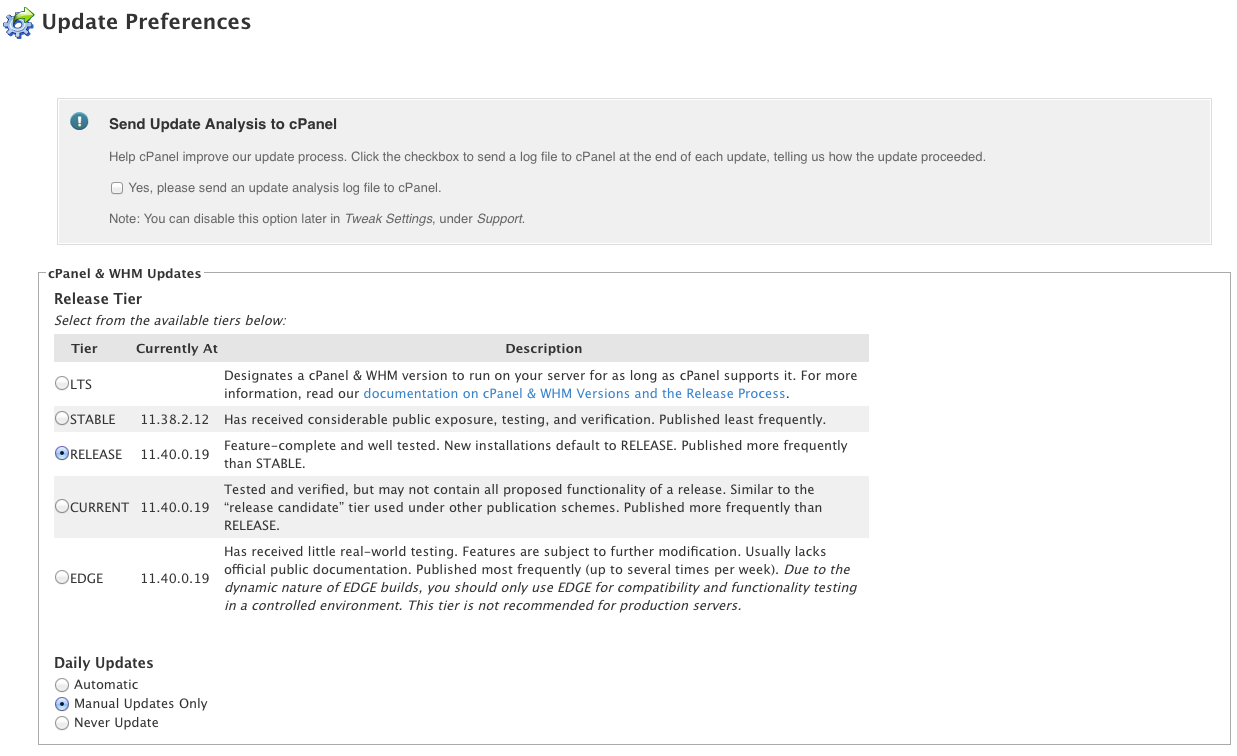
Task: Click the EDGE tier description text
Action: pos(541,579)
